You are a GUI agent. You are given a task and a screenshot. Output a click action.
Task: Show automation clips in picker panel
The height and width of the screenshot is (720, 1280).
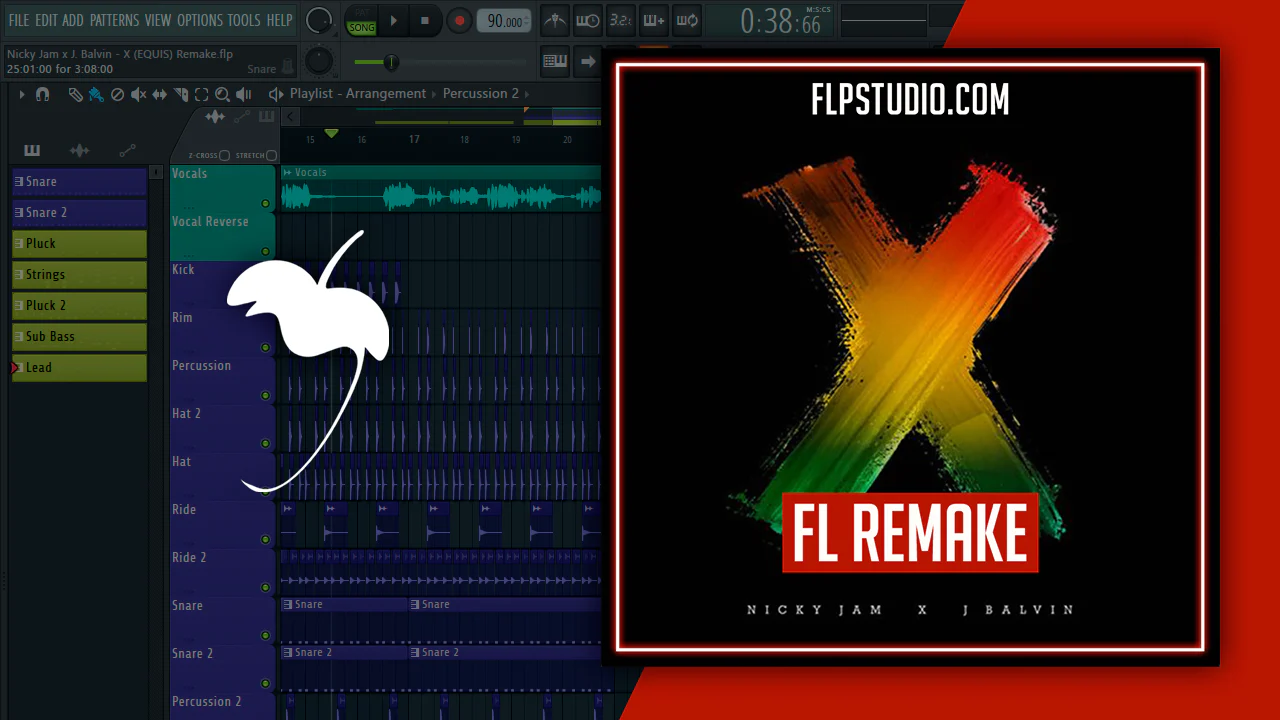[127, 151]
